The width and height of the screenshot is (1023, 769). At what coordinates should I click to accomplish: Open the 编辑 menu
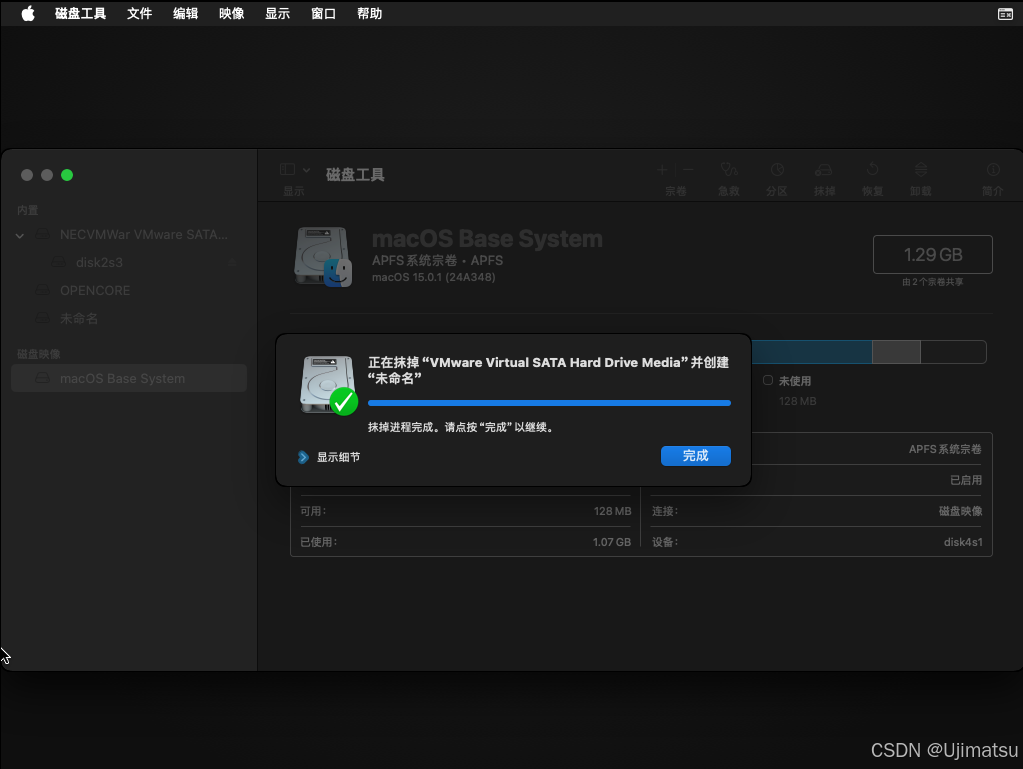(x=185, y=13)
